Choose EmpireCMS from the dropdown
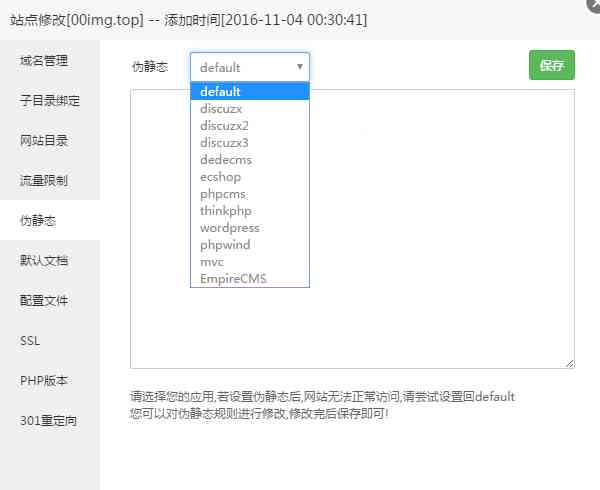Image resolution: width=600 pixels, height=490 pixels. coord(249,278)
